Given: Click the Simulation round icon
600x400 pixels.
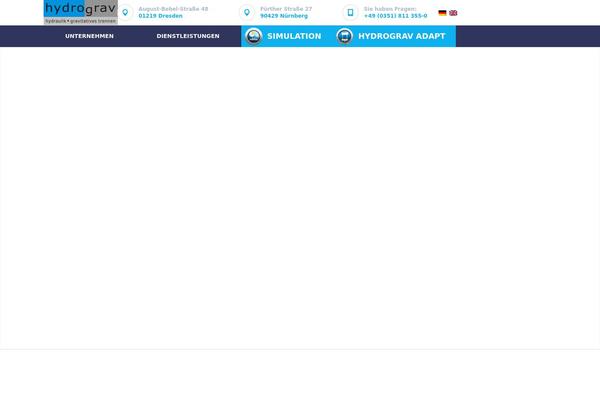Looking at the screenshot, I should pyautogui.click(x=253, y=36).
